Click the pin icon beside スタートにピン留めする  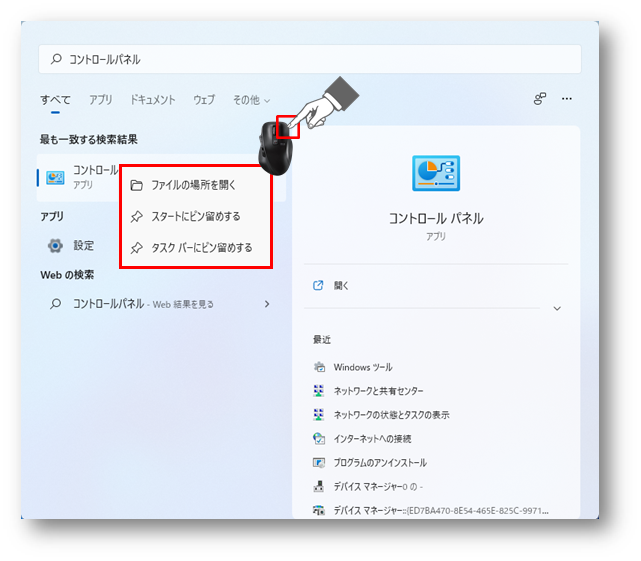point(136,216)
